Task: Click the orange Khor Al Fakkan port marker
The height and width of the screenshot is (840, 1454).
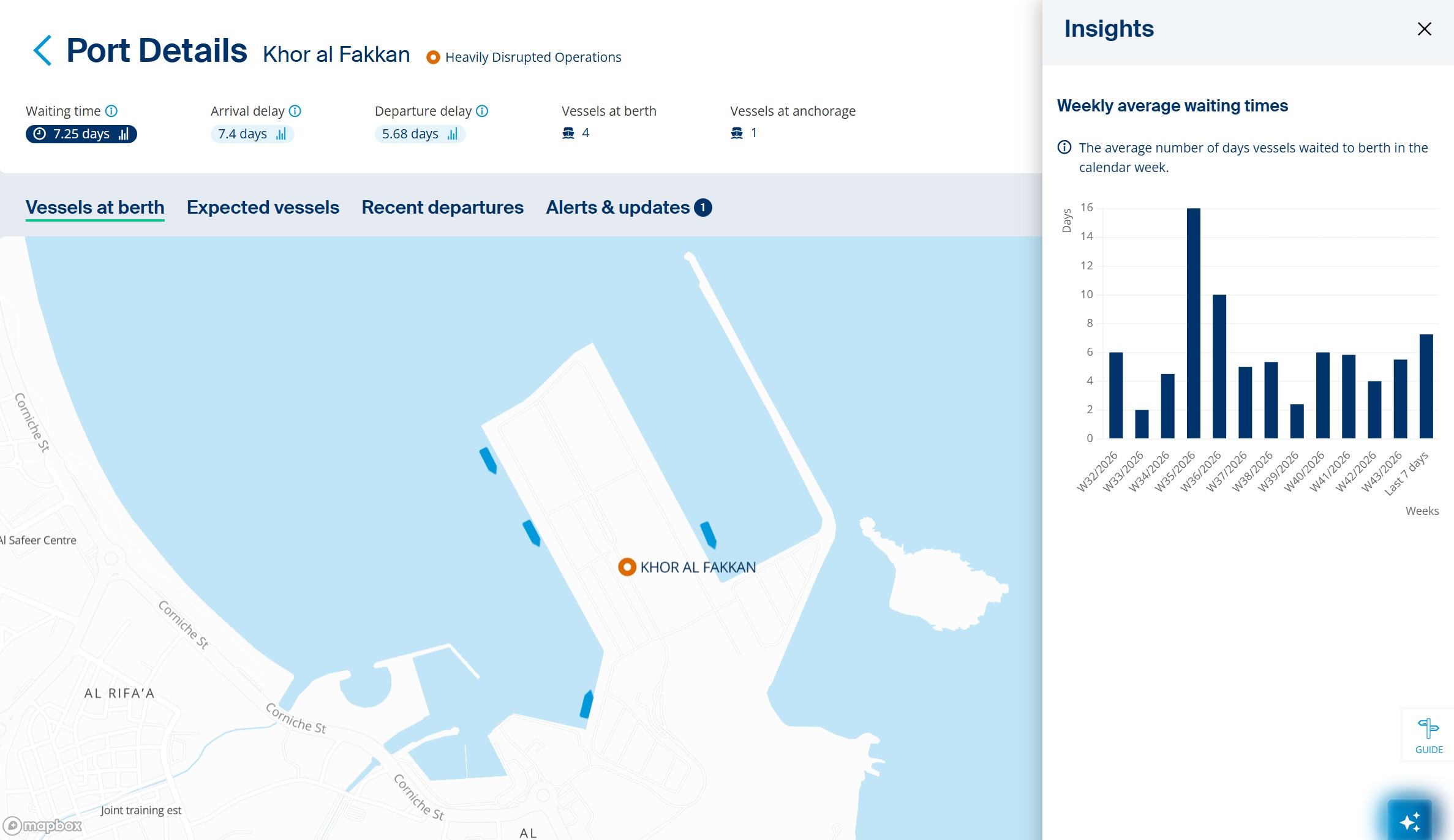Action: (627, 567)
